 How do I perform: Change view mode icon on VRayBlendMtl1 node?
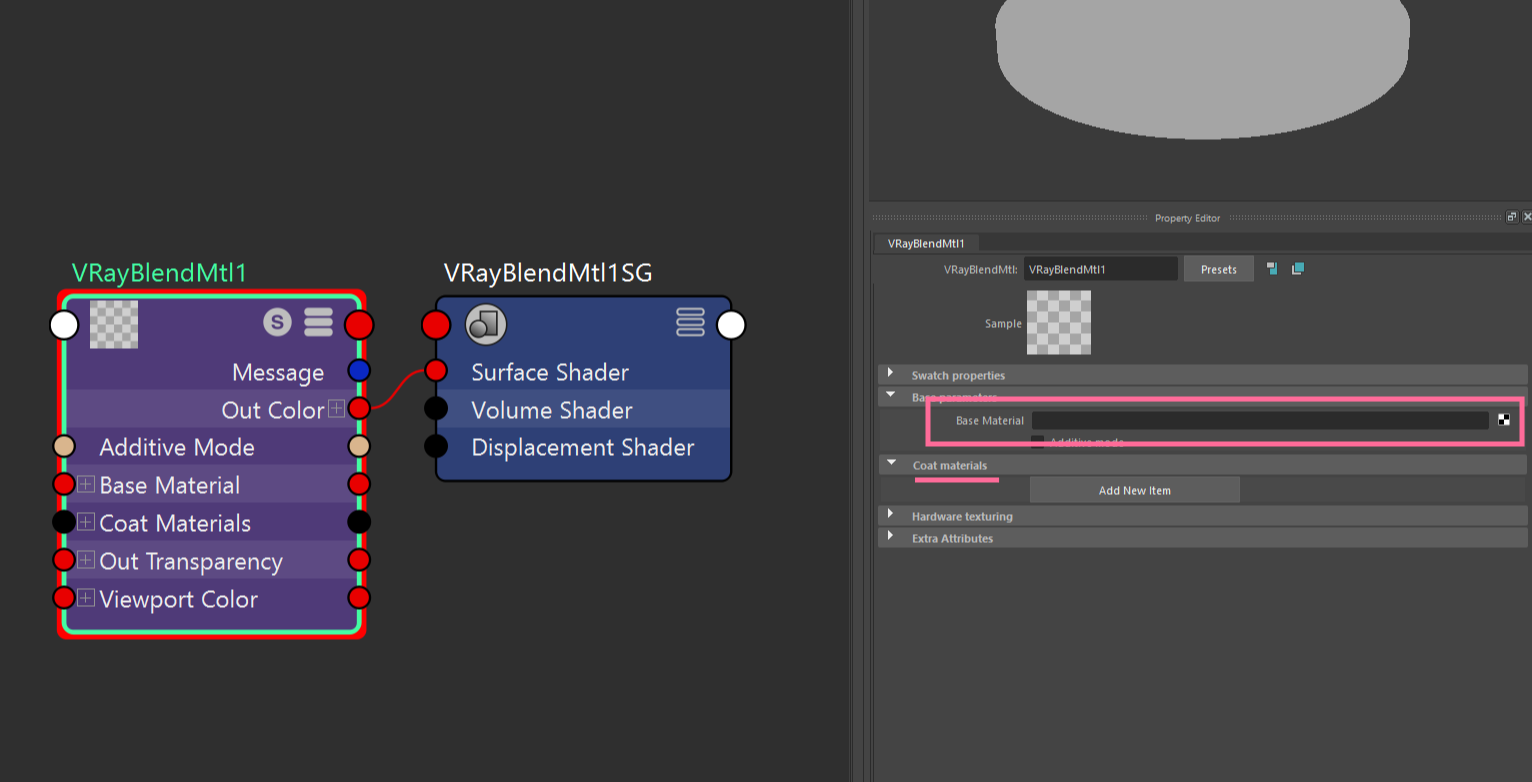[x=318, y=322]
